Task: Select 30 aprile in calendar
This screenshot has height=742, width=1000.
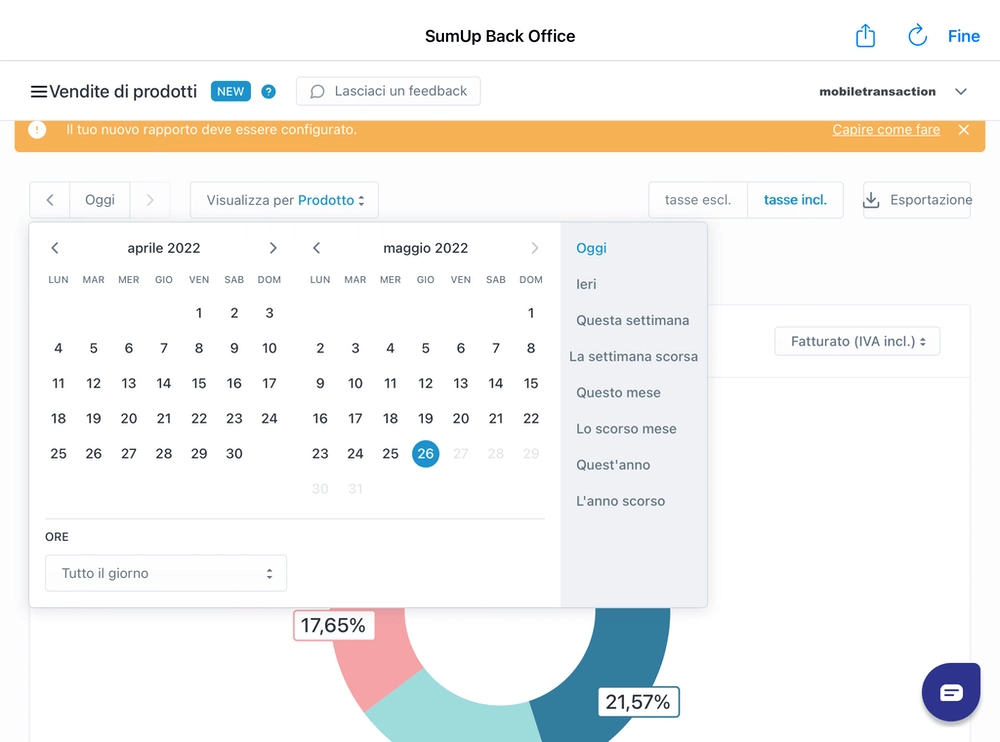Action: point(234,454)
